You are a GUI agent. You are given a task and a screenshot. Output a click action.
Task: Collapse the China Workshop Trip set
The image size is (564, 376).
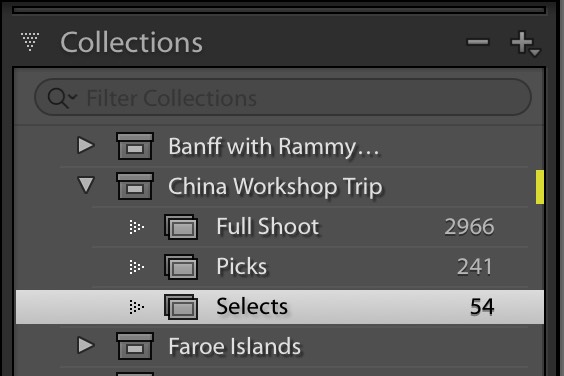(x=86, y=185)
